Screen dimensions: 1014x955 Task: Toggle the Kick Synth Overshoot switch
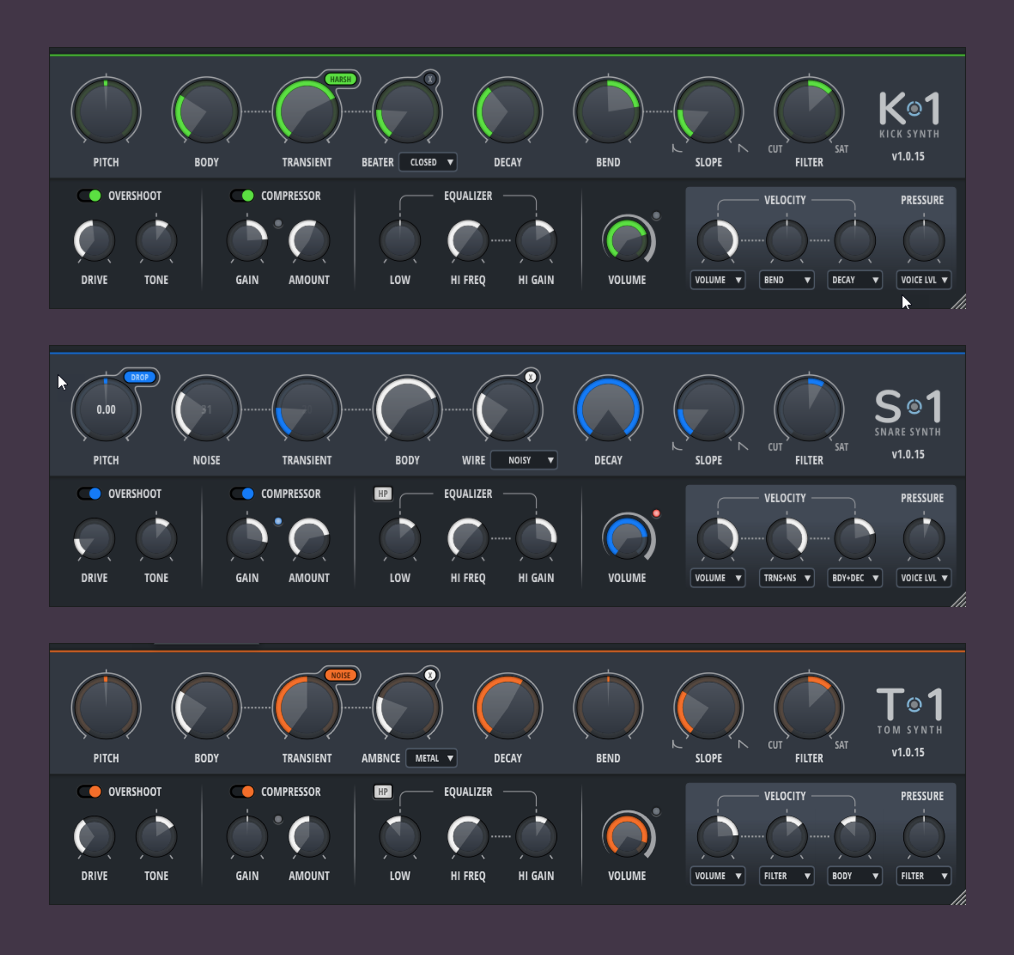[x=89, y=196]
